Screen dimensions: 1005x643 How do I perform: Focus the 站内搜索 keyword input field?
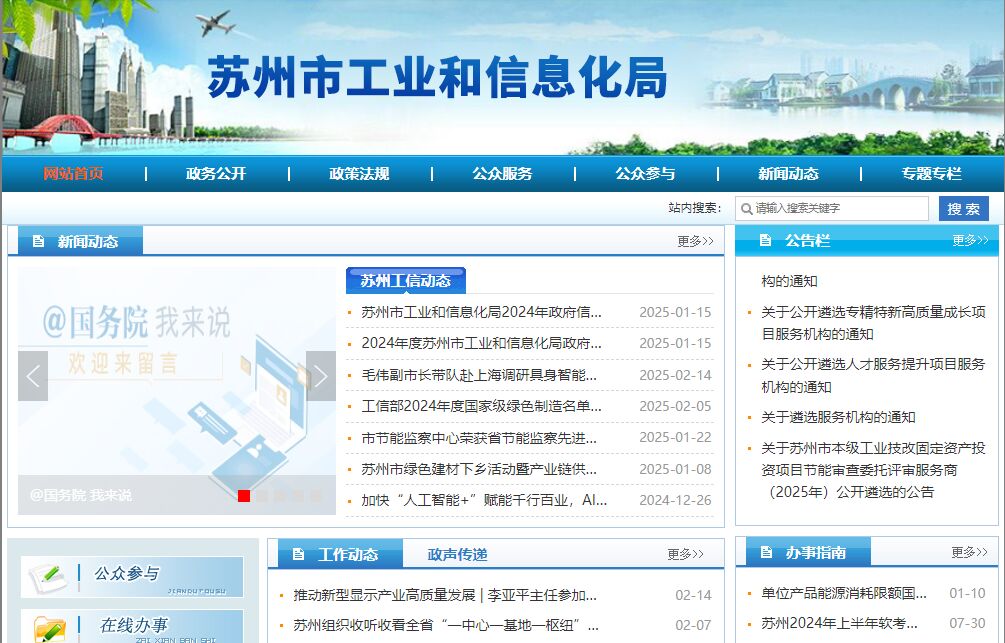(x=831, y=208)
